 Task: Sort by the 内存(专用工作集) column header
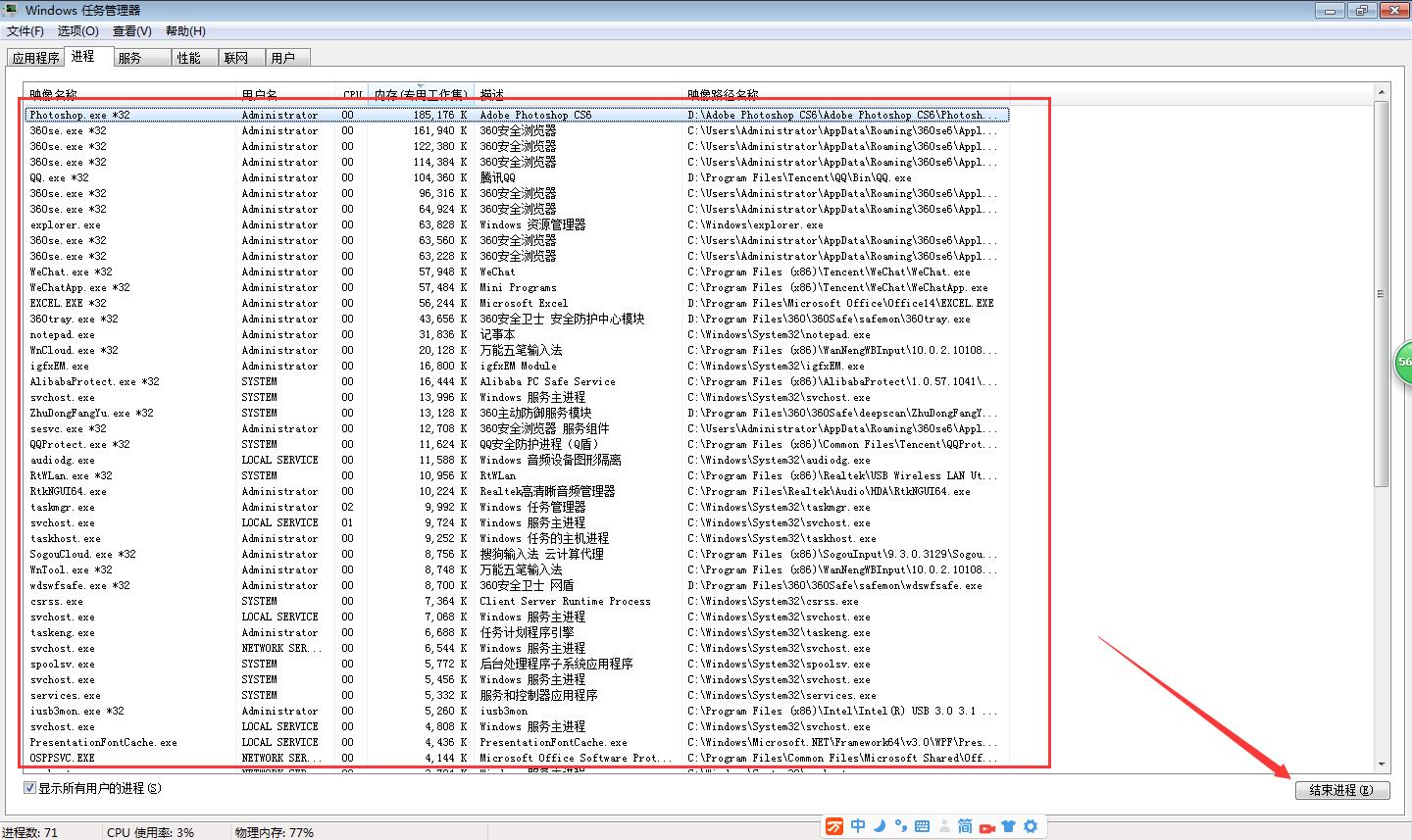421,94
